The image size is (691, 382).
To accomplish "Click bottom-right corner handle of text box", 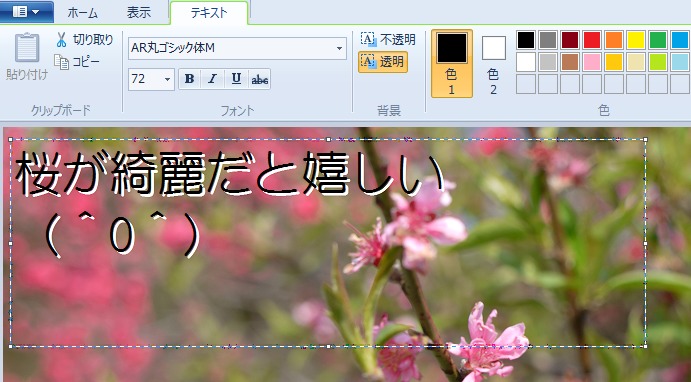I will tap(646, 347).
